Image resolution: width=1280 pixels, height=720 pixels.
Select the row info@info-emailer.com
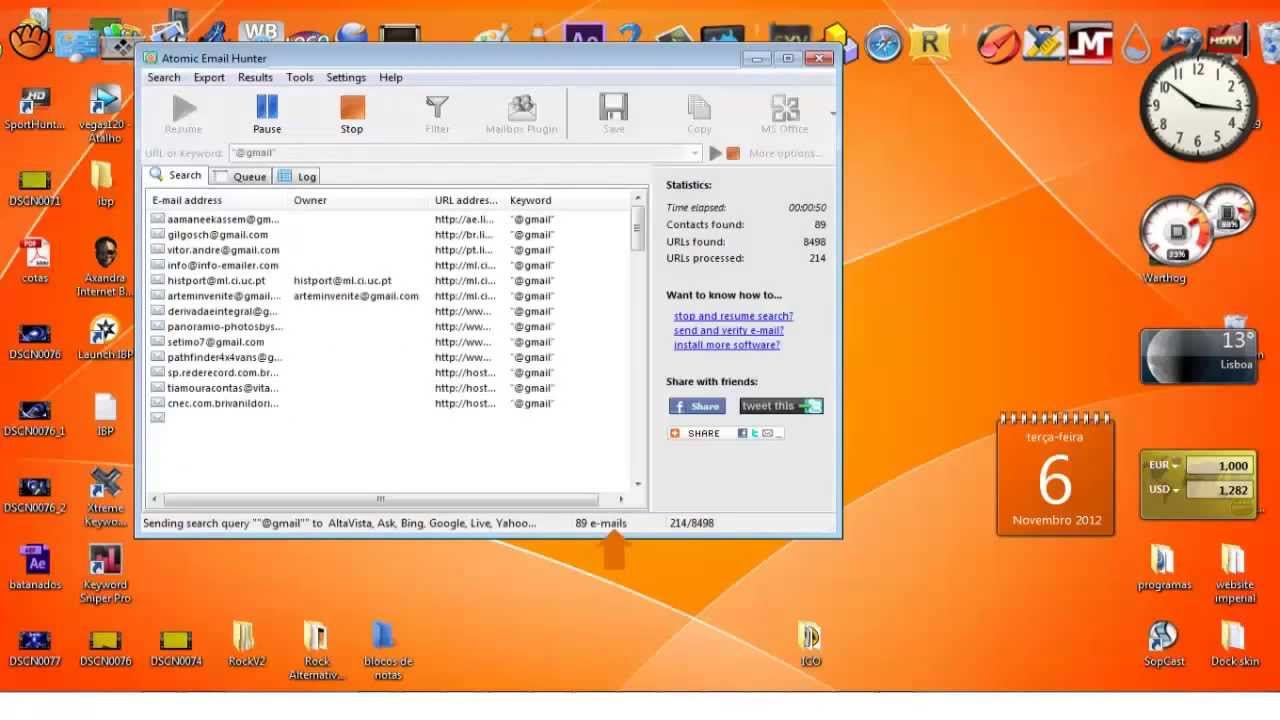pos(390,265)
